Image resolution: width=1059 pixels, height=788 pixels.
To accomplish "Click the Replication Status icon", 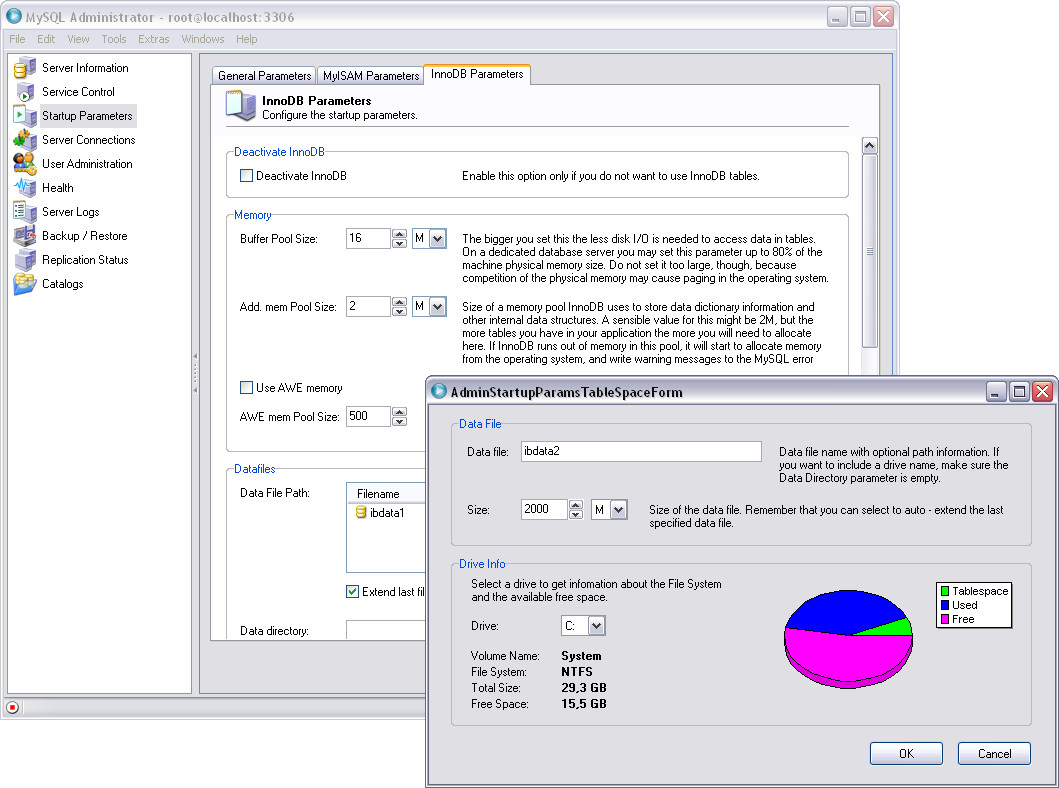I will (x=25, y=259).
